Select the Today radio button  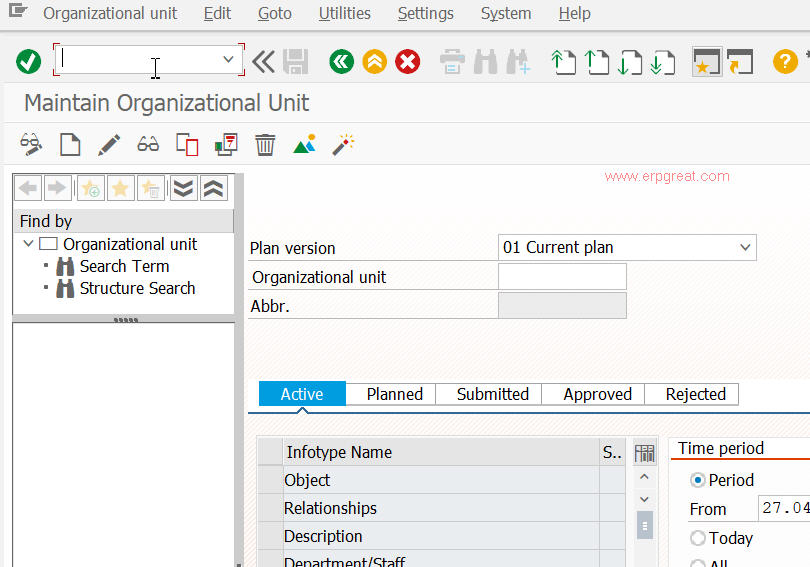pos(697,538)
